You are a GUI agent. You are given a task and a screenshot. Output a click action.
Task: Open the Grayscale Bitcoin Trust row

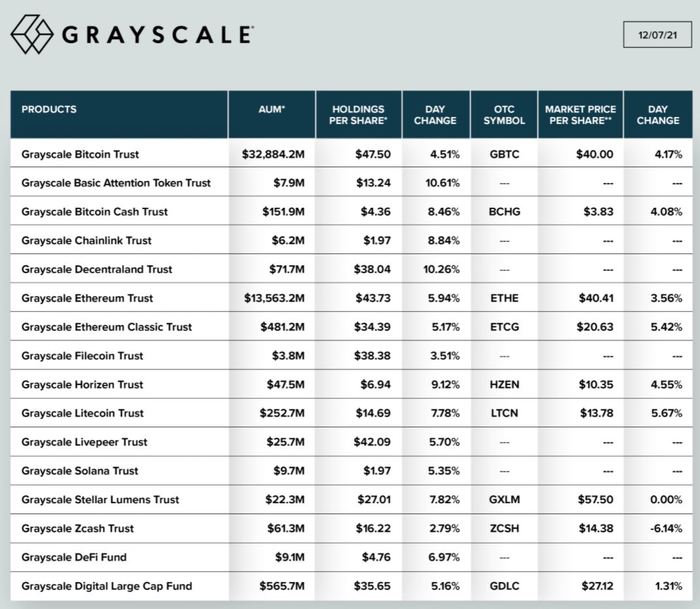point(80,154)
